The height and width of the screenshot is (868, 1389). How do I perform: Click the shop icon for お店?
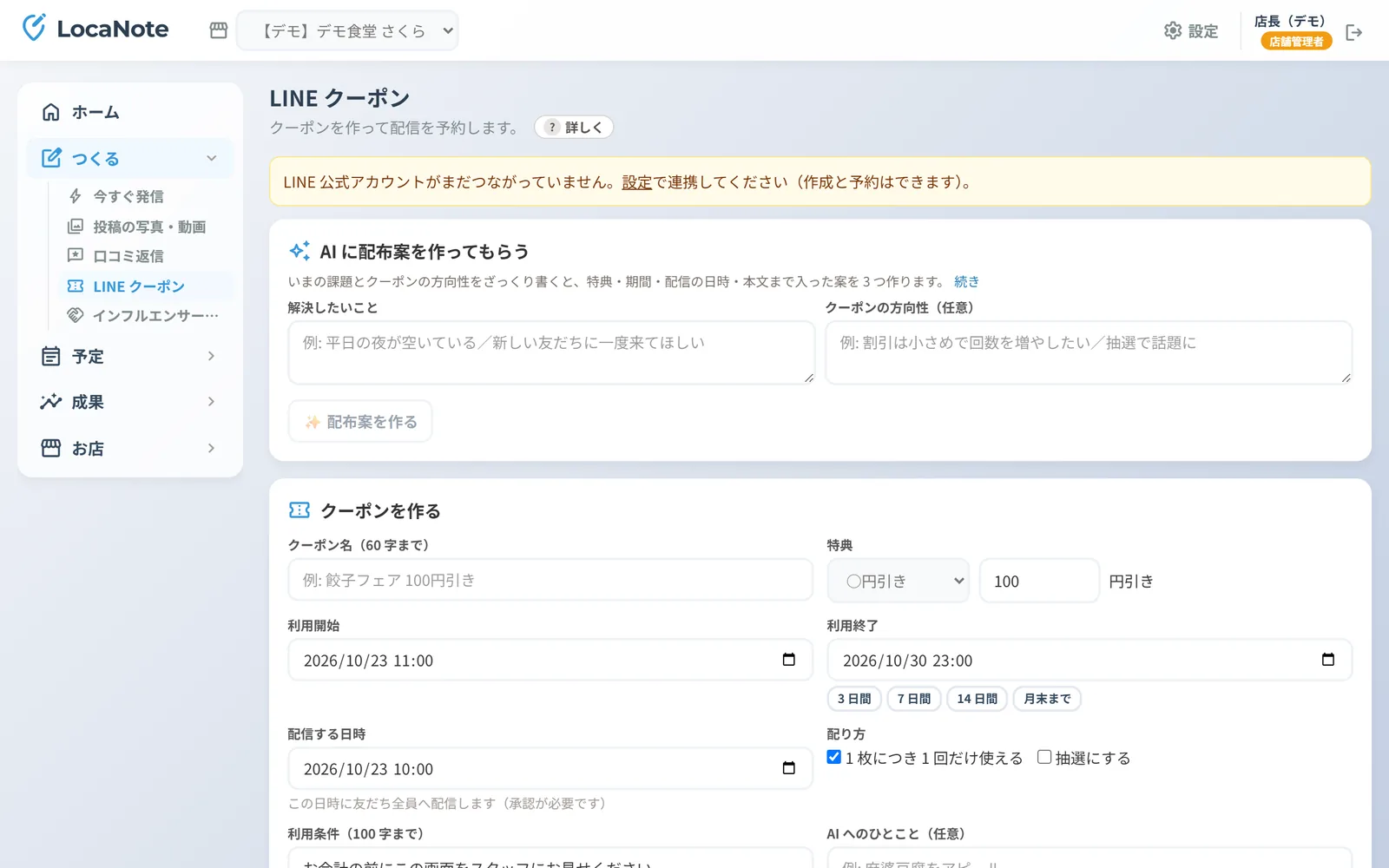(x=51, y=448)
